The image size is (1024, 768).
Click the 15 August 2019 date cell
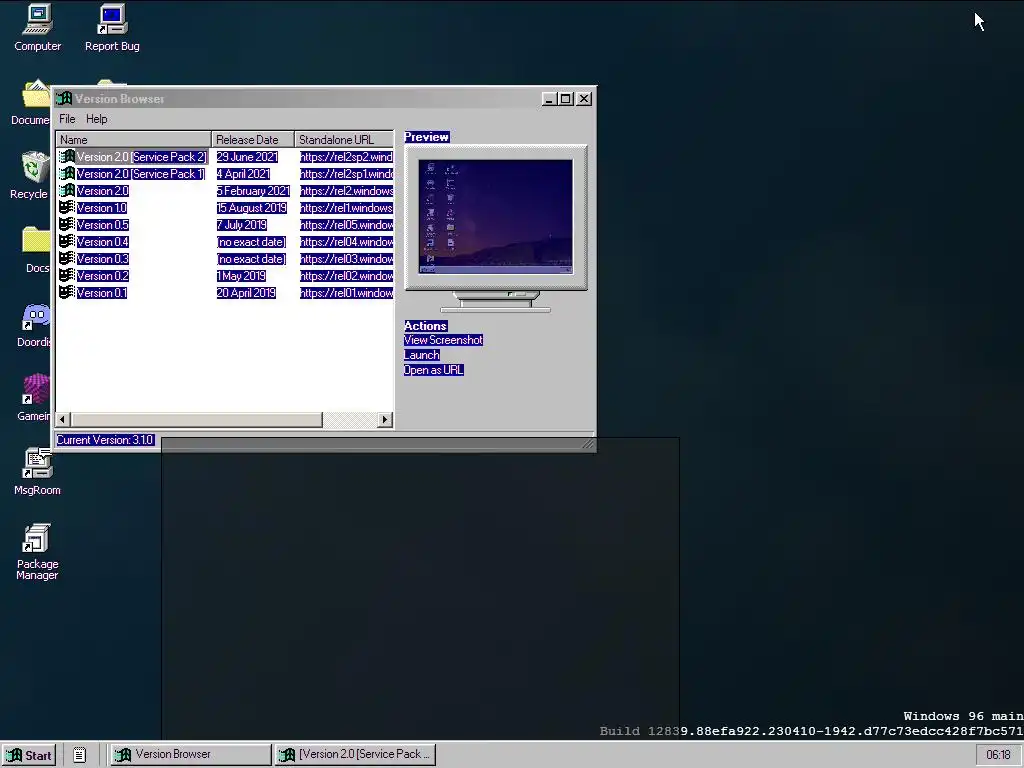(252, 208)
